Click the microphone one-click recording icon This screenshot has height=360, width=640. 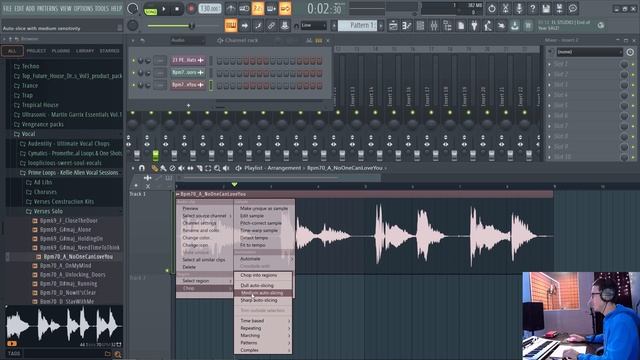tap(519, 8)
